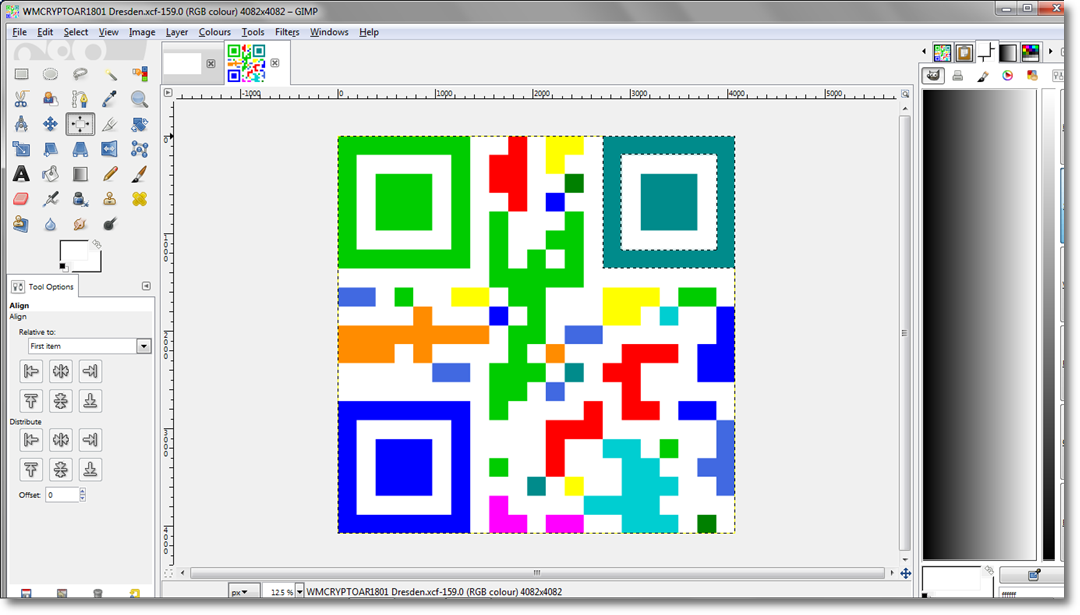Choose the Bucket Fill tool
The image size is (1080, 615).
point(50,174)
